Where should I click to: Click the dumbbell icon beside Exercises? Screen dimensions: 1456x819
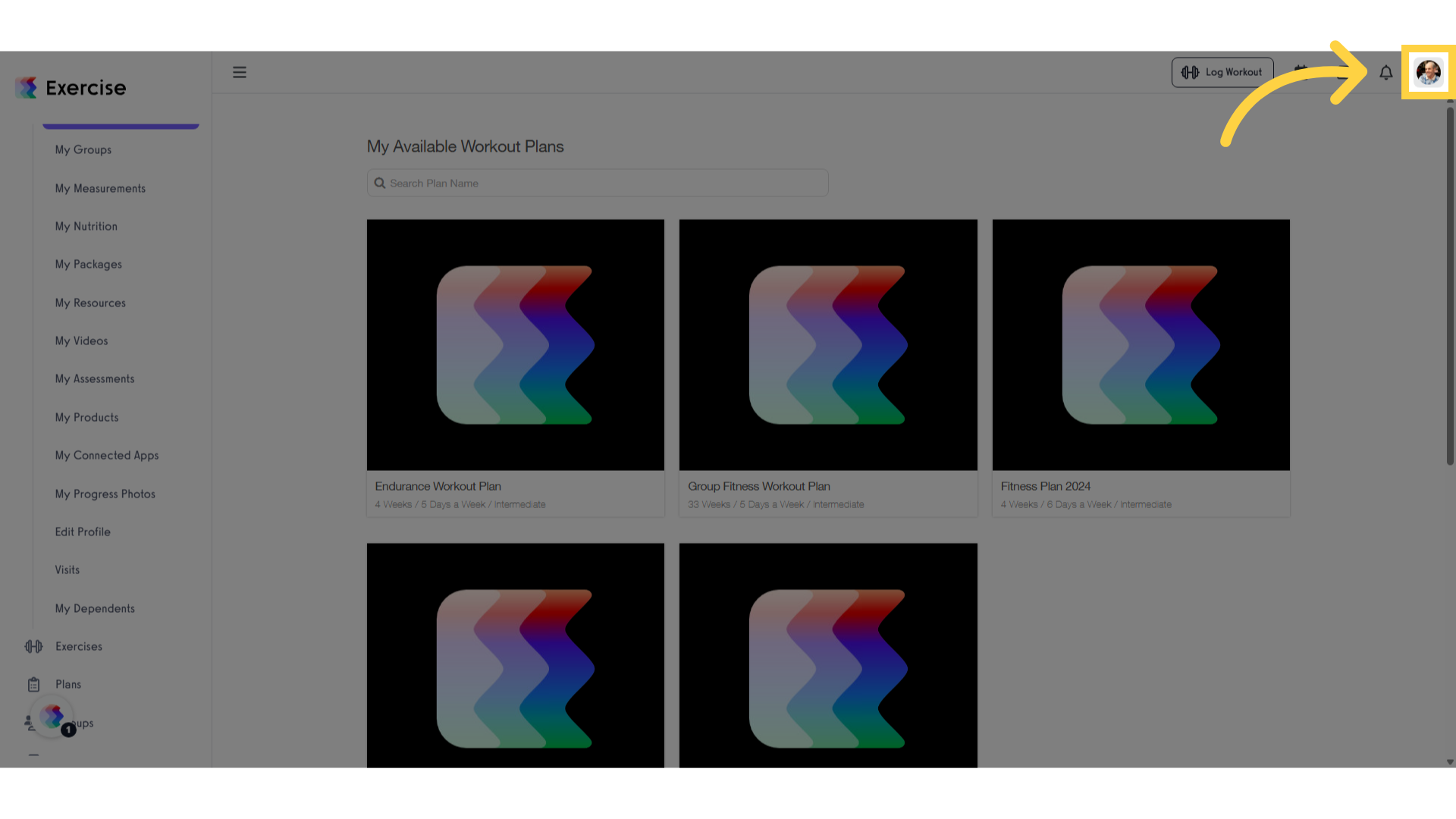pos(33,646)
